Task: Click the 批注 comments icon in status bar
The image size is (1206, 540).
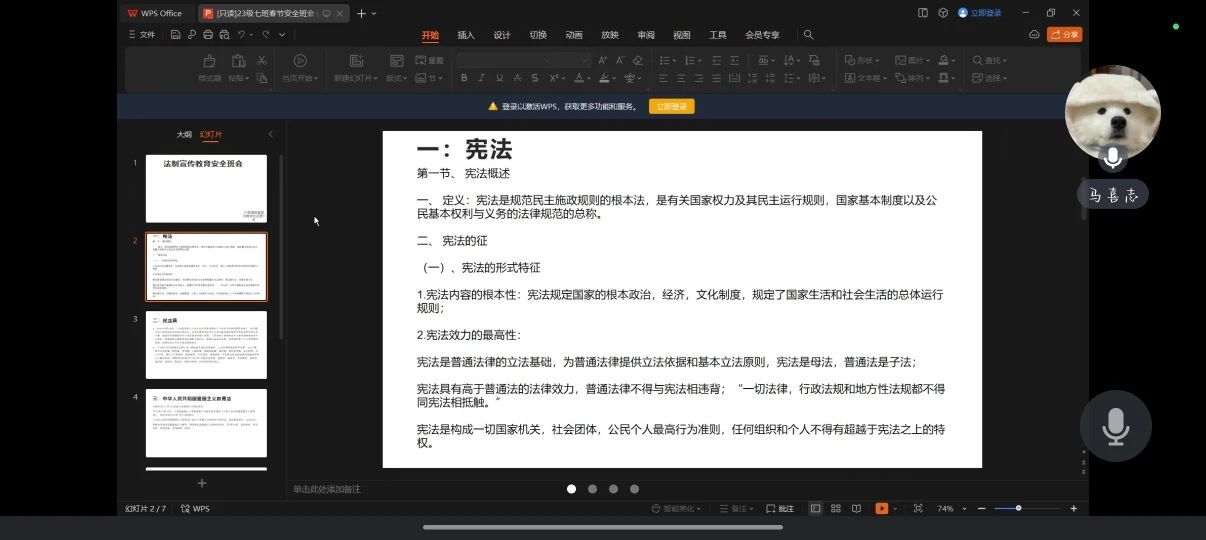Action: (x=781, y=508)
